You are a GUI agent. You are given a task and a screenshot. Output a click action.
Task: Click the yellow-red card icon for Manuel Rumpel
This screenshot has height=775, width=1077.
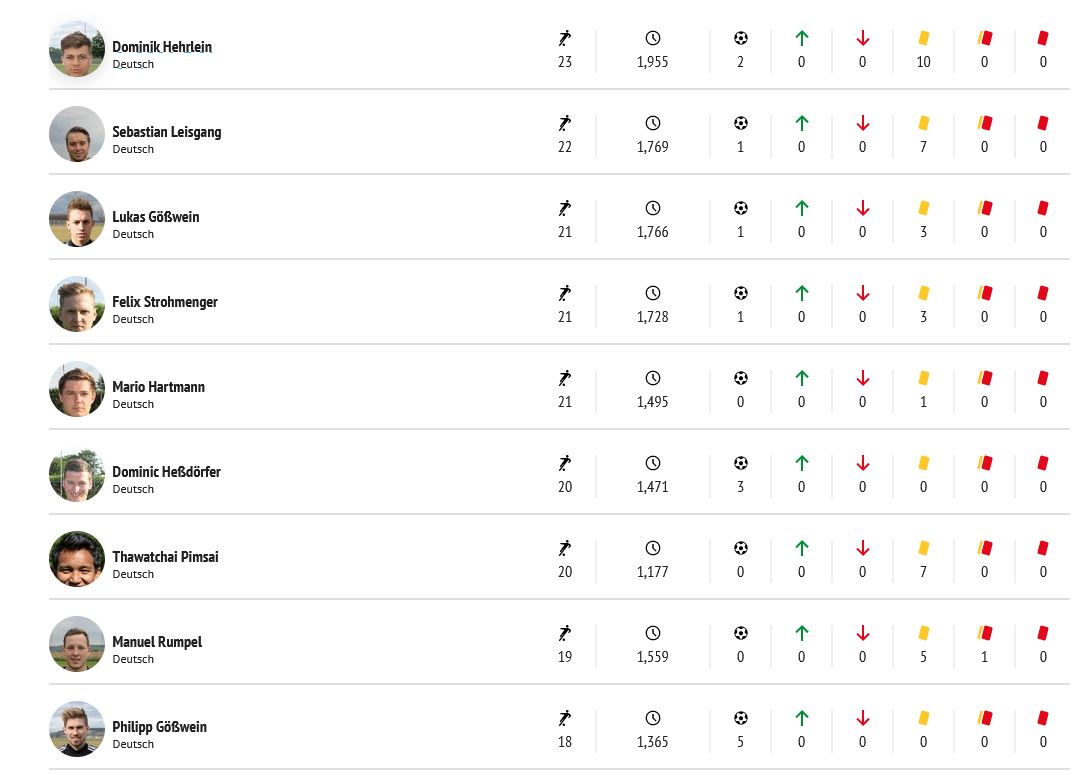point(985,633)
